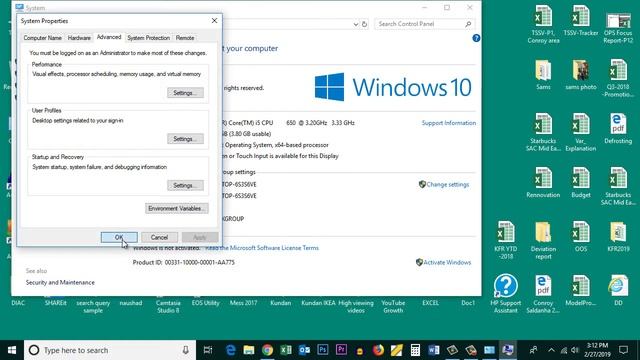Select KFR2019 desktop icon

pyautogui.click(x=618, y=237)
